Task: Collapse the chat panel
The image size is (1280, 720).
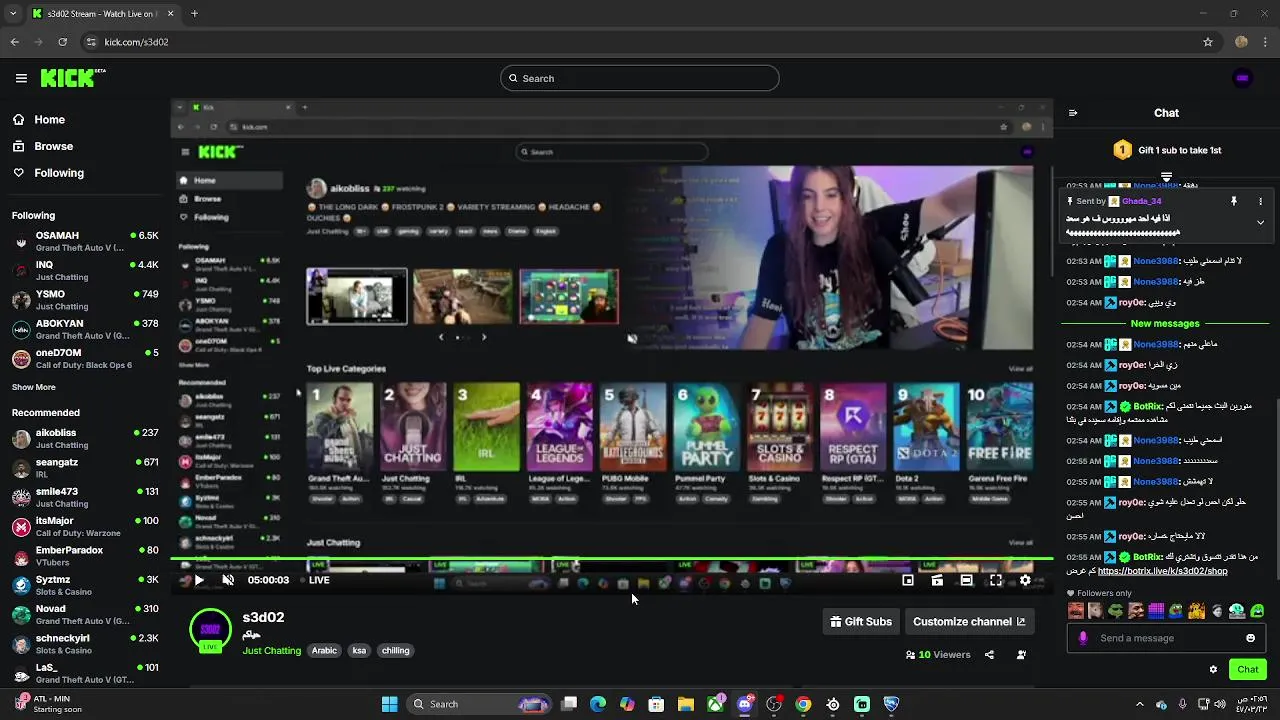Action: tap(1073, 113)
